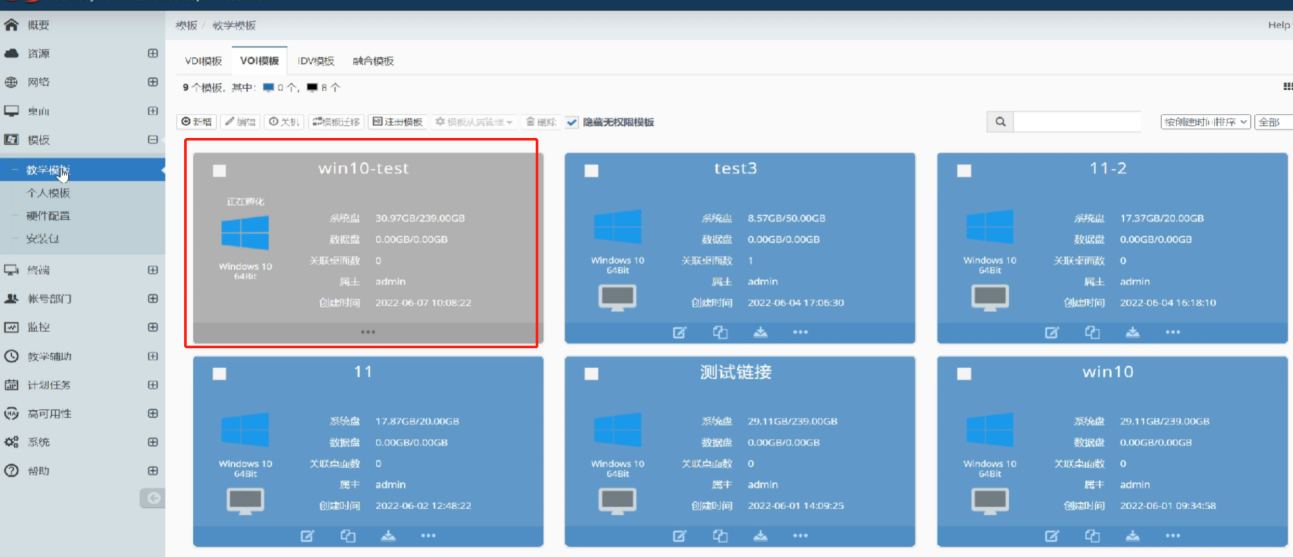
Task: Click into the template search field
Action: click(1076, 122)
